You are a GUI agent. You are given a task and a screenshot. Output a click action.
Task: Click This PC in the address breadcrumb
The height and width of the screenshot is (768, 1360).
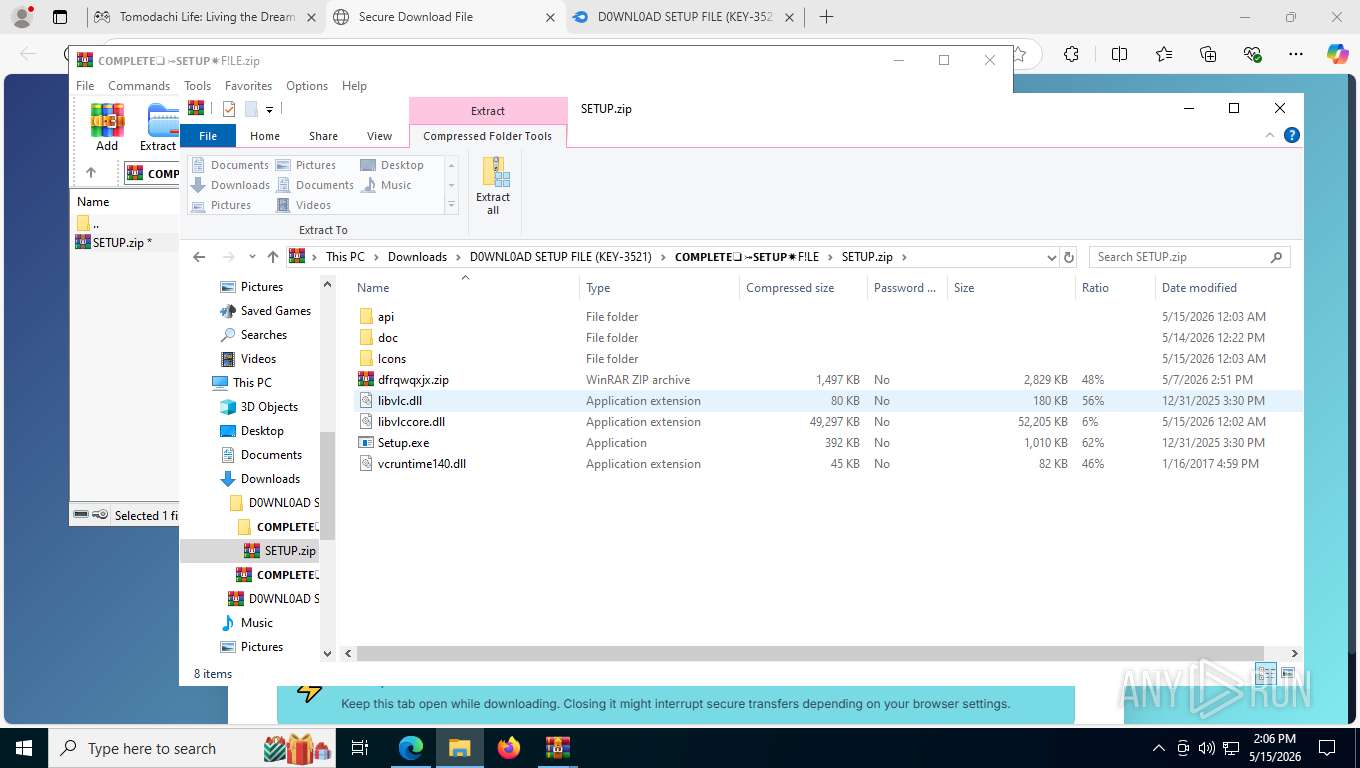(x=345, y=257)
